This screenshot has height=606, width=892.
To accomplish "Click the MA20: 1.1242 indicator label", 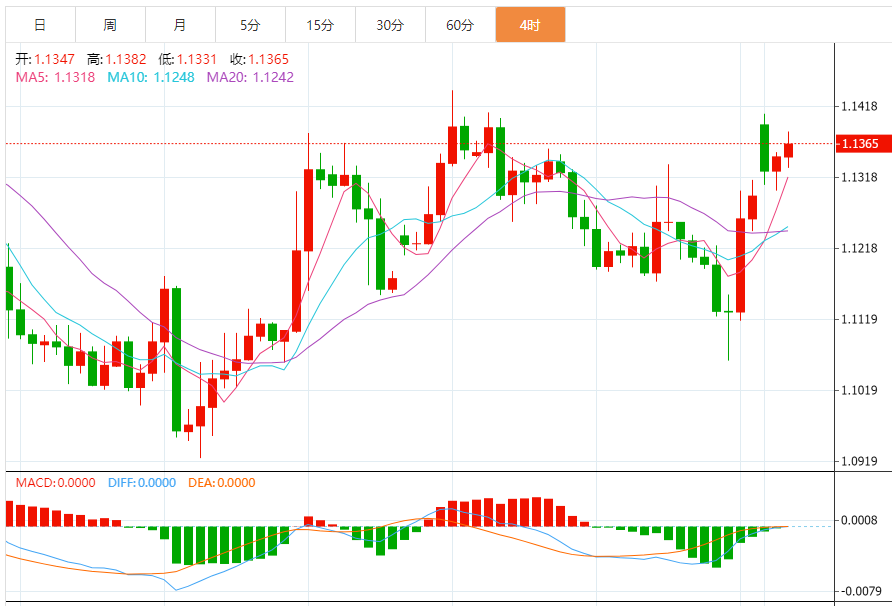I will click(x=250, y=77).
